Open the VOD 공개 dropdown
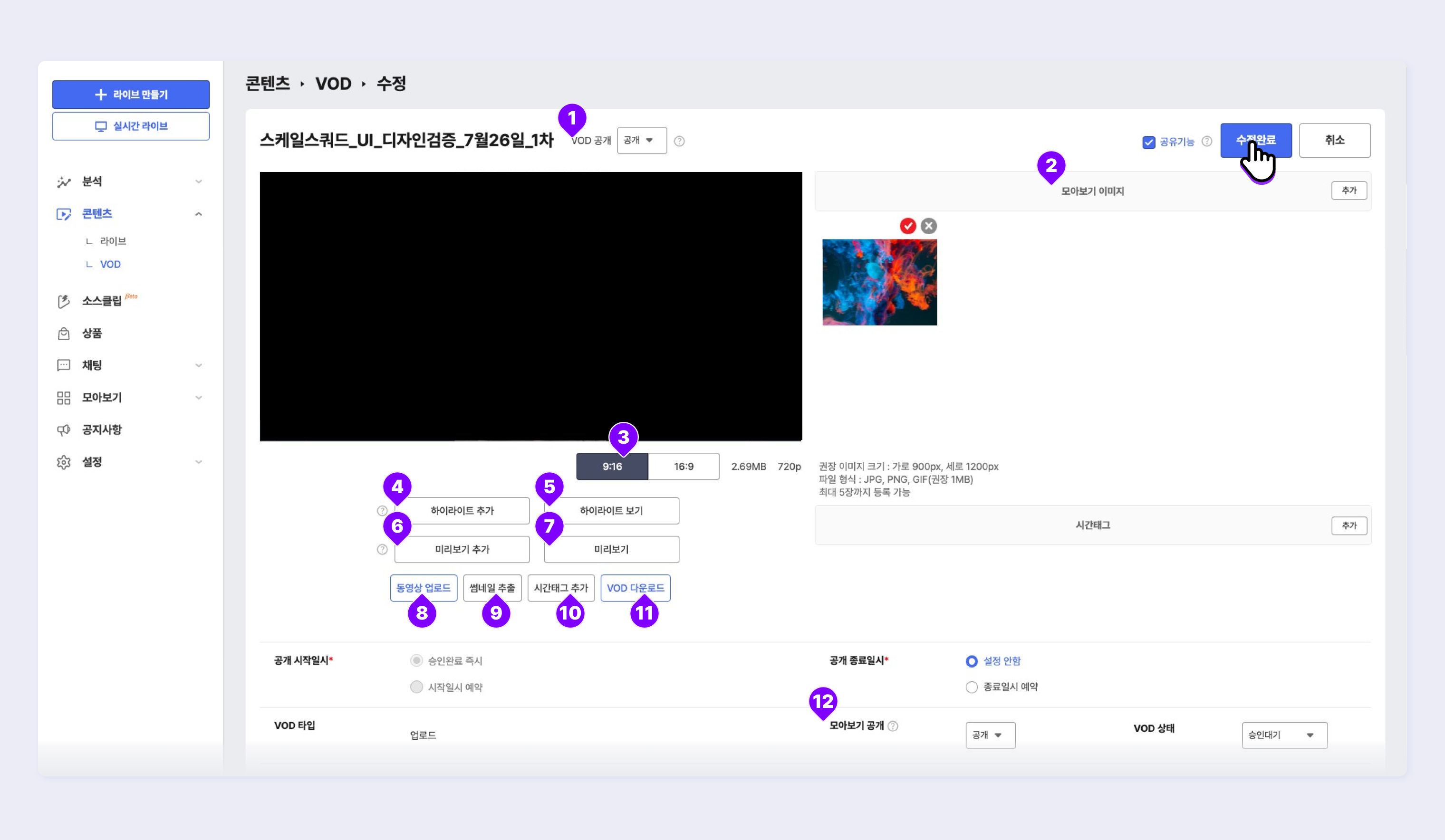This screenshot has height=840, width=1445. [x=641, y=140]
